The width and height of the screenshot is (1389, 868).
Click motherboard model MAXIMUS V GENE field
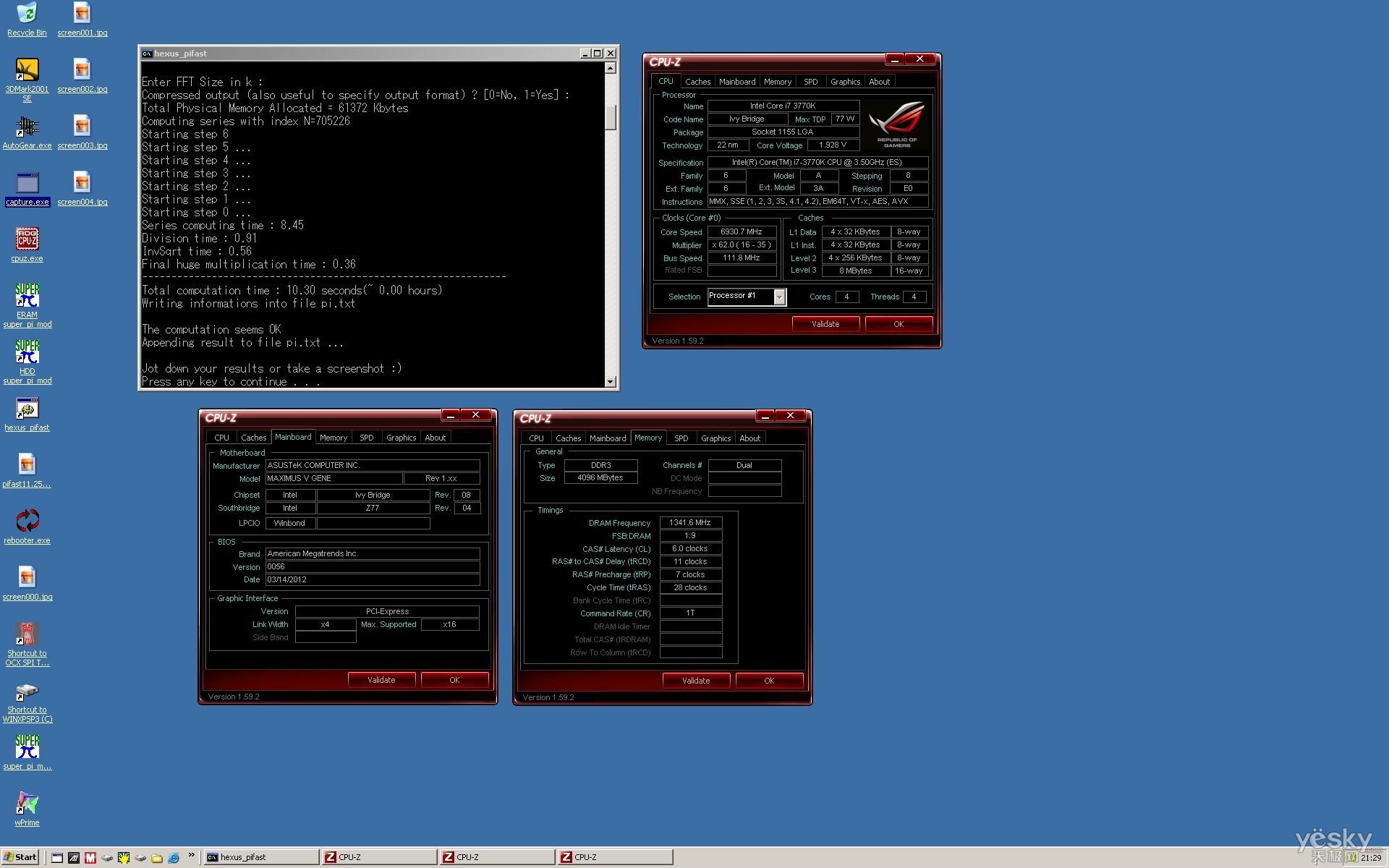[334, 479]
